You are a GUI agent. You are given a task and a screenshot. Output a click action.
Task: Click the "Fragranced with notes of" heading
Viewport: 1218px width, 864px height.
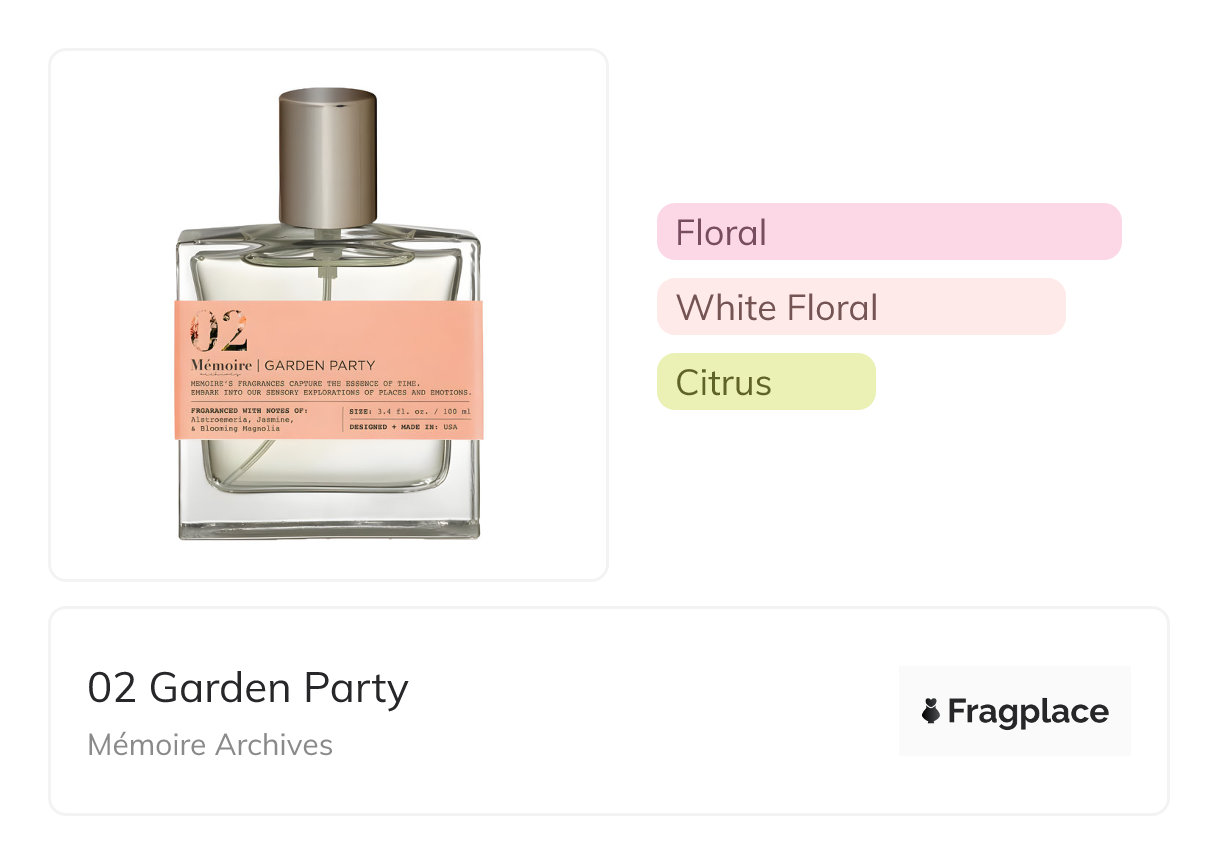249,411
